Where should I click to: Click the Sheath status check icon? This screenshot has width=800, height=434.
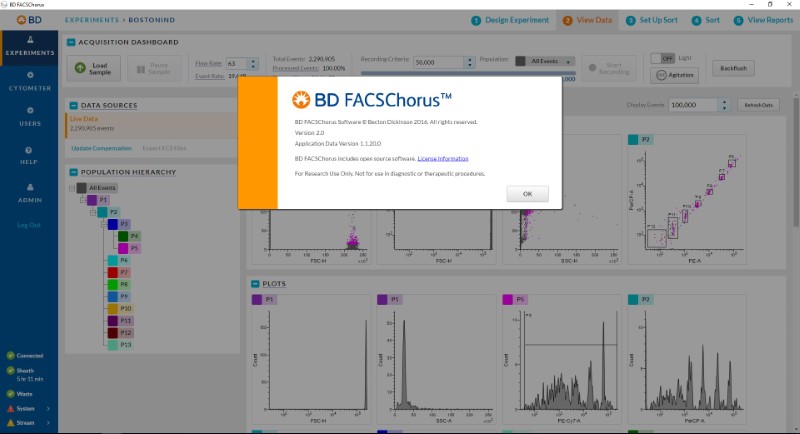click(x=10, y=371)
